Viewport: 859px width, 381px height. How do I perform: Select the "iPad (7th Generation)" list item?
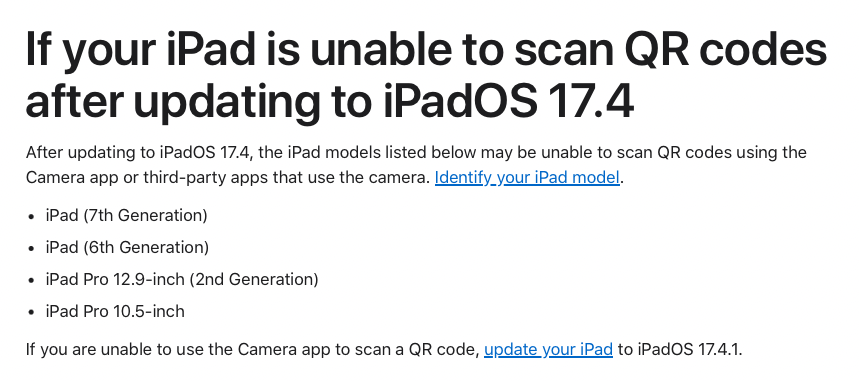click(127, 215)
